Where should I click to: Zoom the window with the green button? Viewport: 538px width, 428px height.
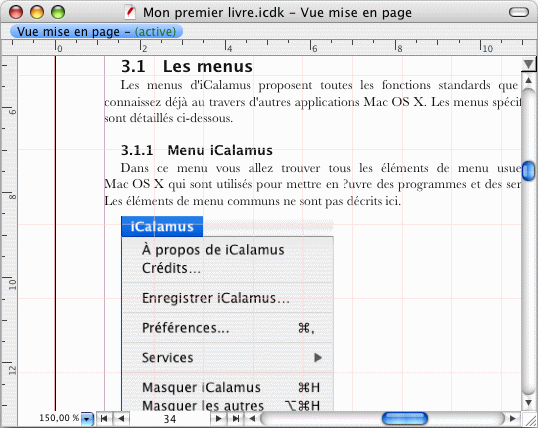[x=58, y=12]
